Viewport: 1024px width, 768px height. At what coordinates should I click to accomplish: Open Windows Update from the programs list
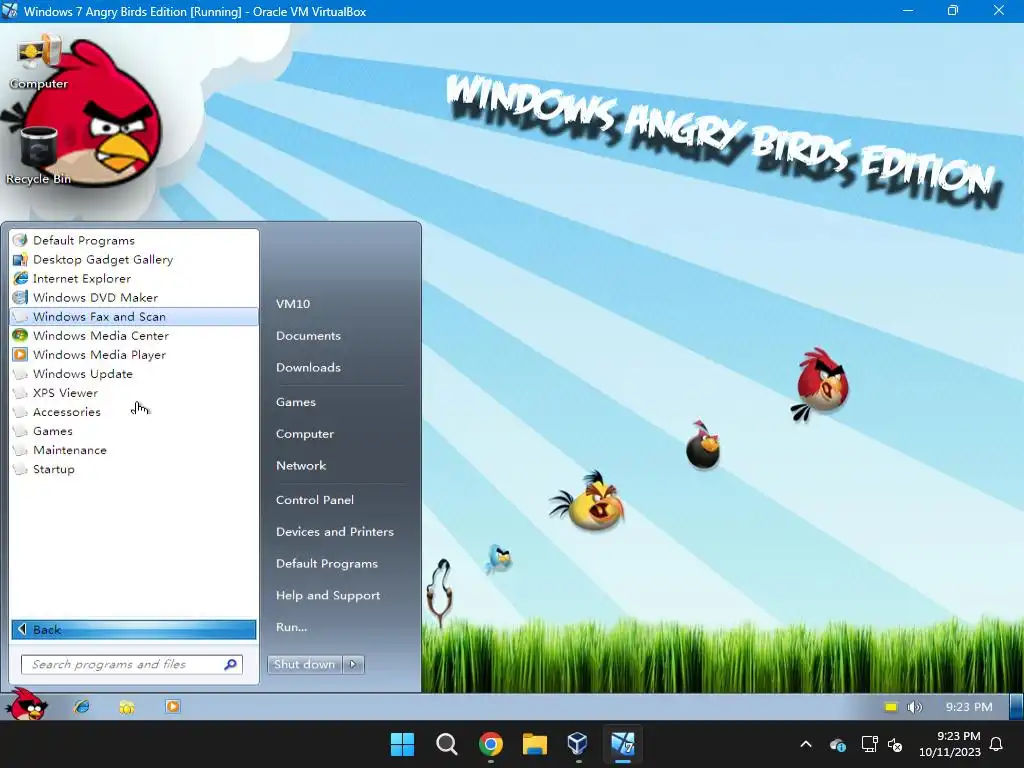(x=134, y=374)
